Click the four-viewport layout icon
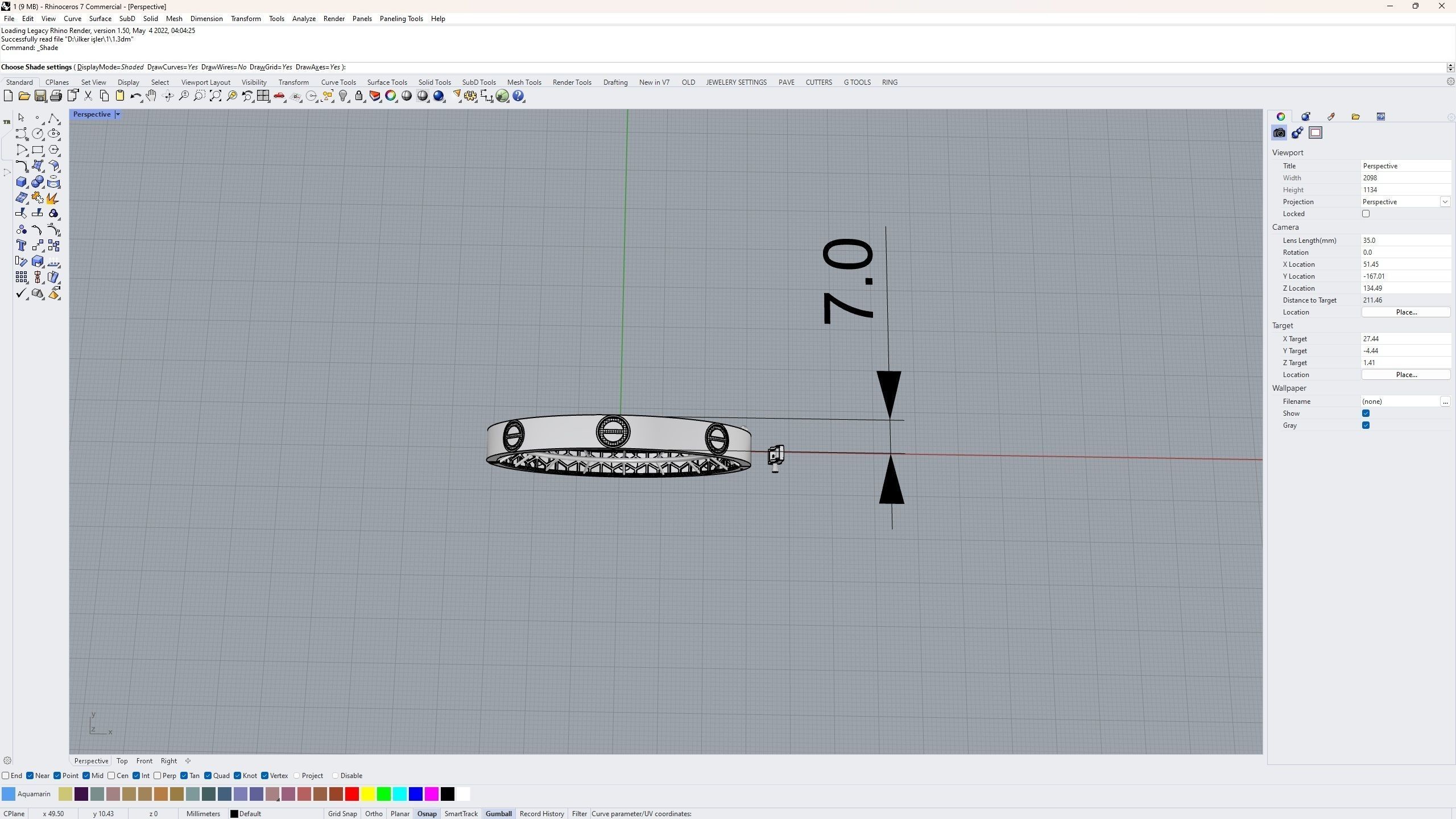 click(263, 96)
